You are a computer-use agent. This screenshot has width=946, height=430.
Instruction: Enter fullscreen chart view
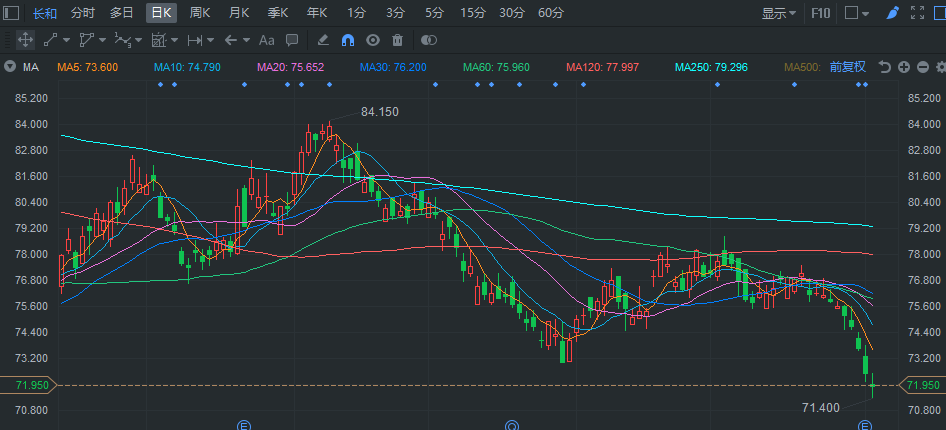(917, 13)
